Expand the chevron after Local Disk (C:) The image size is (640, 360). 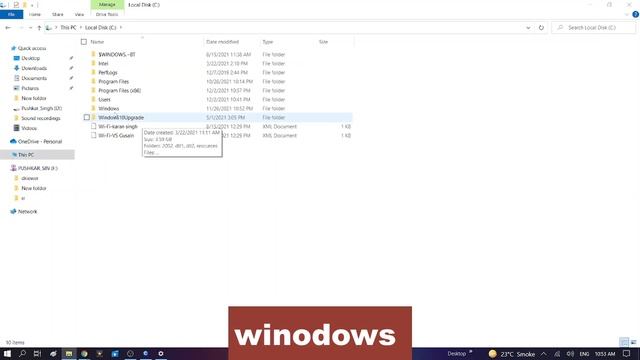point(121,28)
